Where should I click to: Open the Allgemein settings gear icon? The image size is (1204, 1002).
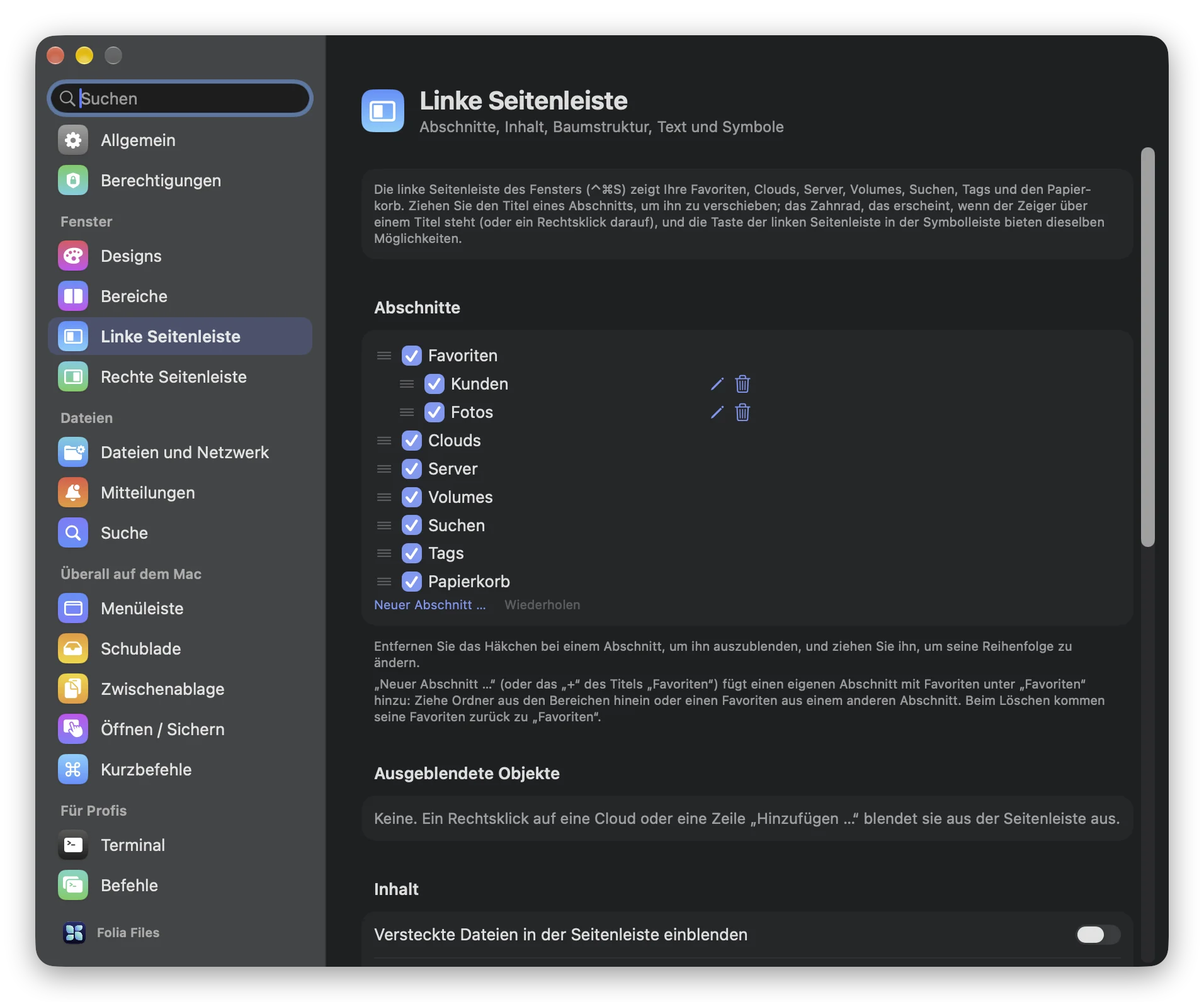click(73, 140)
